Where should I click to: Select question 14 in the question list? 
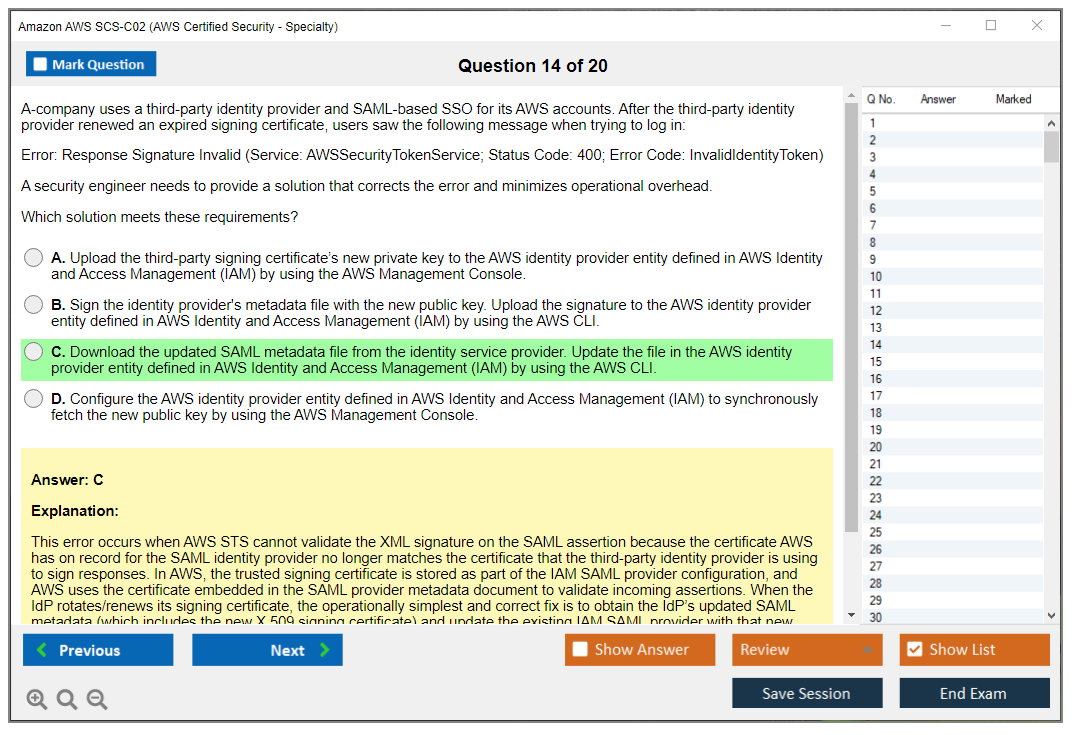point(876,345)
